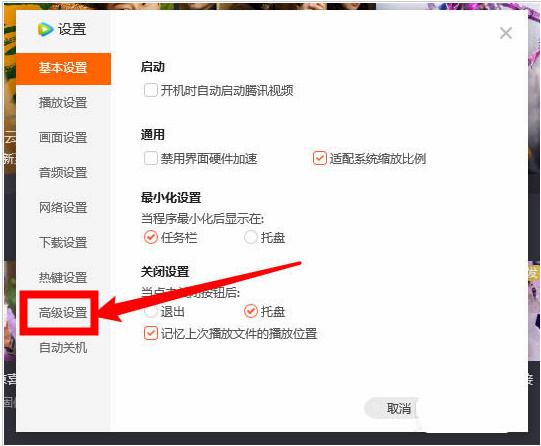Select the 基本设置 tab
The image size is (541, 446).
pos(63,68)
